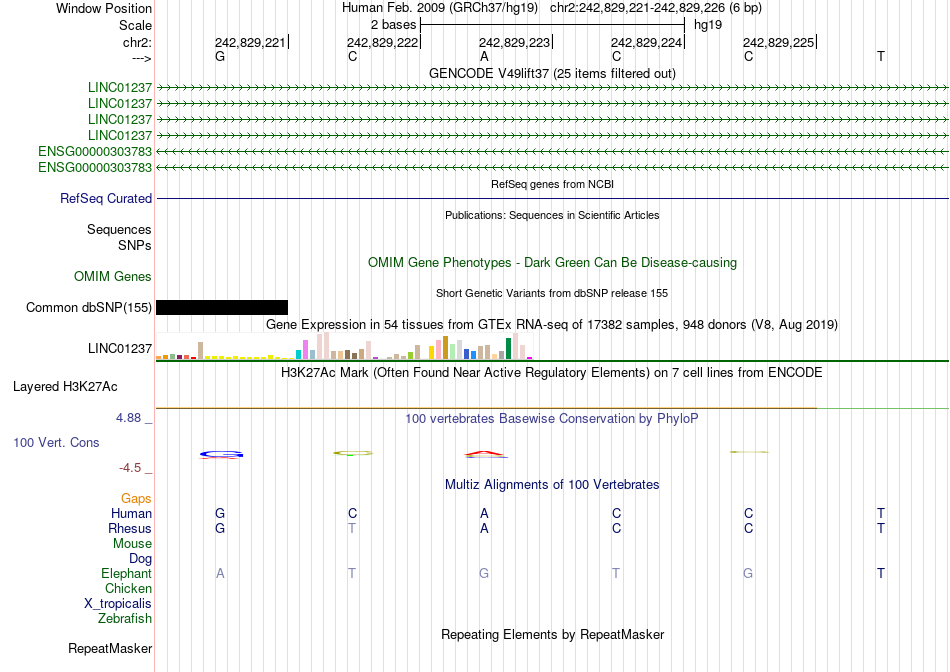The image size is (950, 672).
Task: Click the Human species label
Action: coord(131,513)
